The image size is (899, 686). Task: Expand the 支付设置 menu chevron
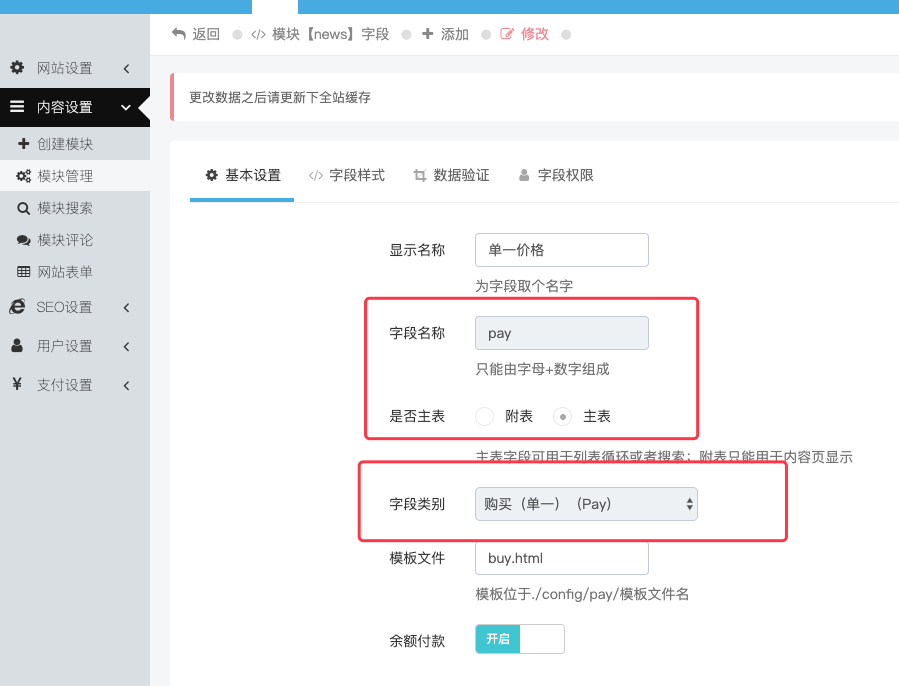pos(127,385)
